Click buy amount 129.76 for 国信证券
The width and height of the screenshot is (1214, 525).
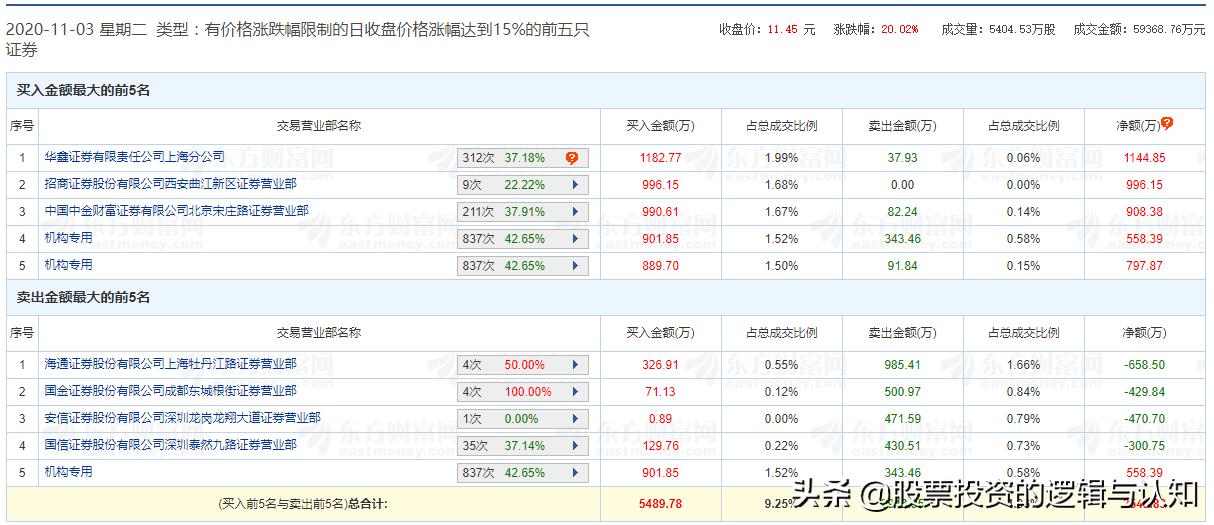660,446
